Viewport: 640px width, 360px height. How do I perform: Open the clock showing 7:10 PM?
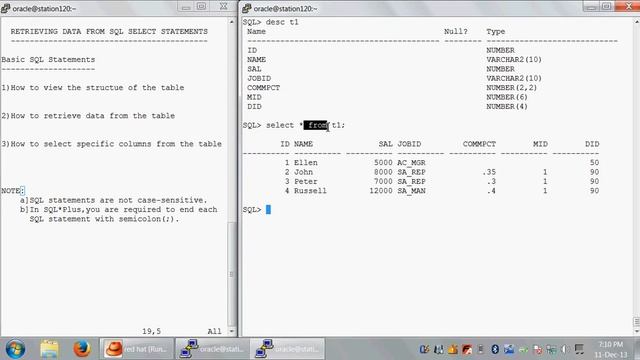611,349
